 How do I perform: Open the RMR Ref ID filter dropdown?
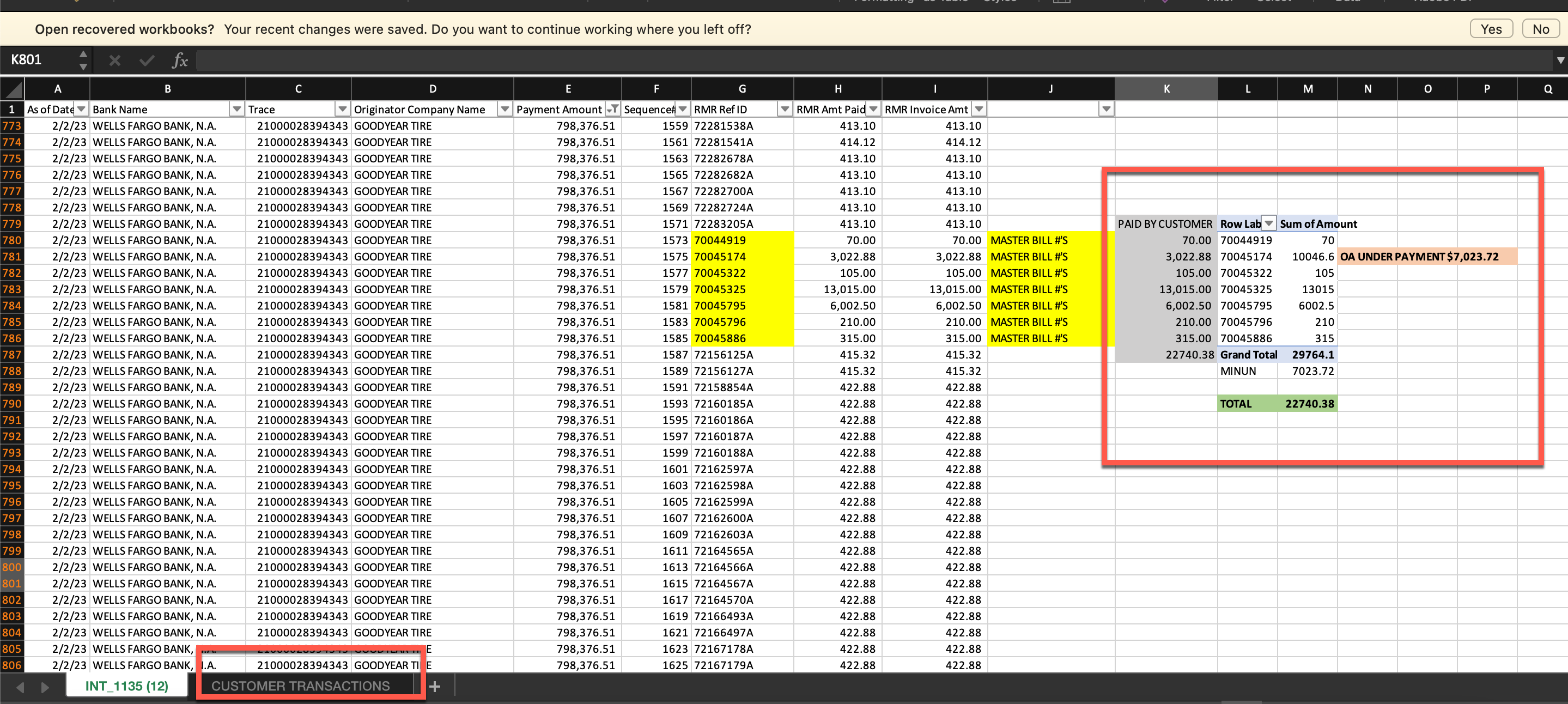pos(785,109)
